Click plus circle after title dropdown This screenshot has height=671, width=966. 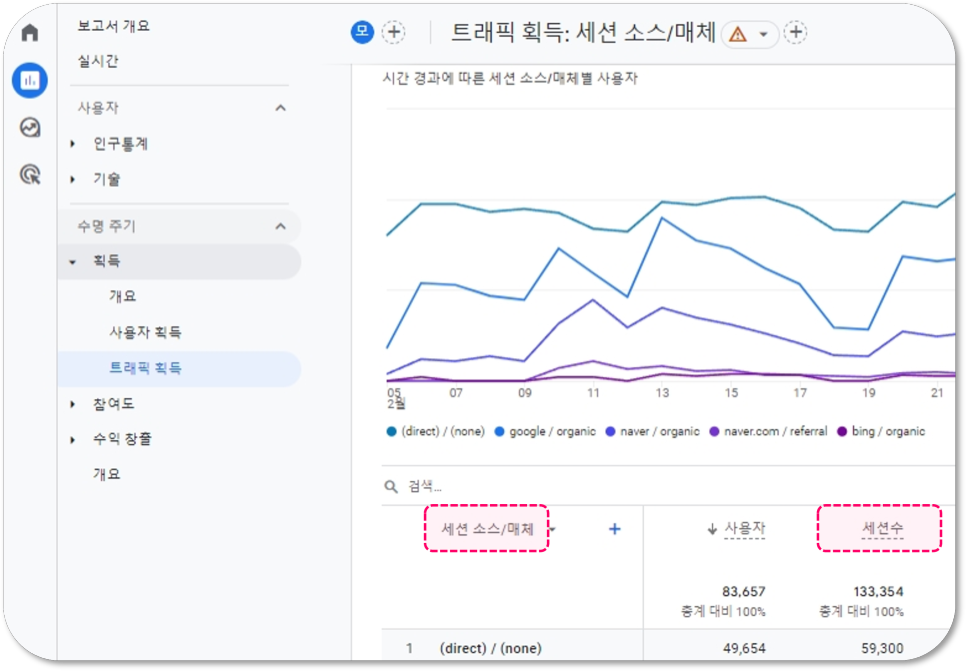point(795,32)
